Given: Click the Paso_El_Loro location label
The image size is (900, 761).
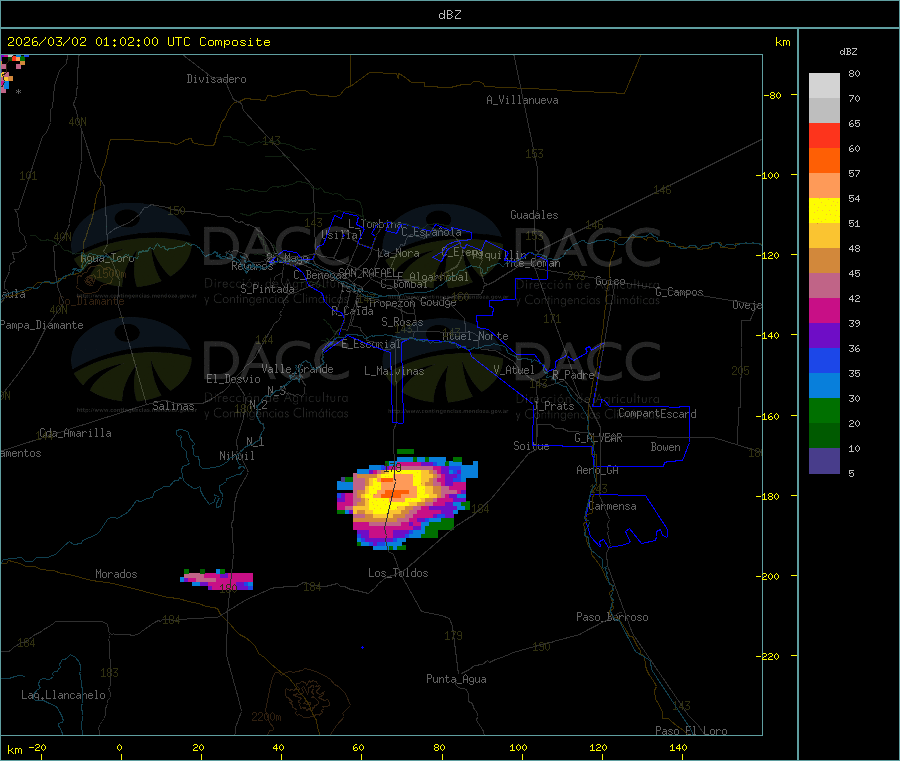Looking at the screenshot, I should (692, 731).
